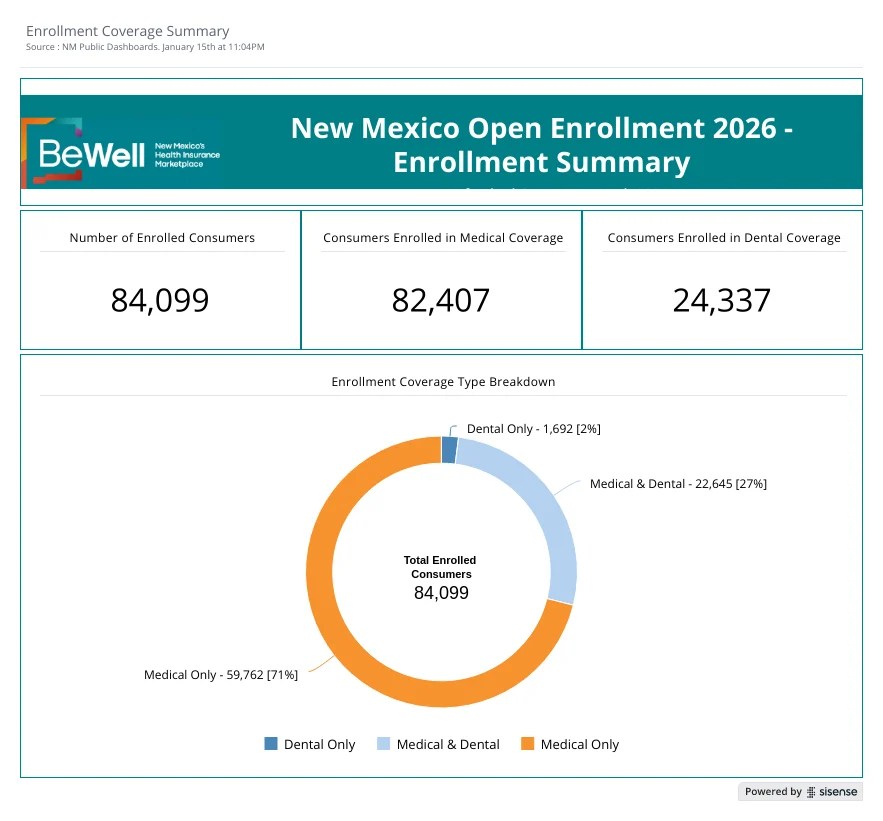Click the 82,407 medical coverage figure
883x821 pixels.
(441, 300)
